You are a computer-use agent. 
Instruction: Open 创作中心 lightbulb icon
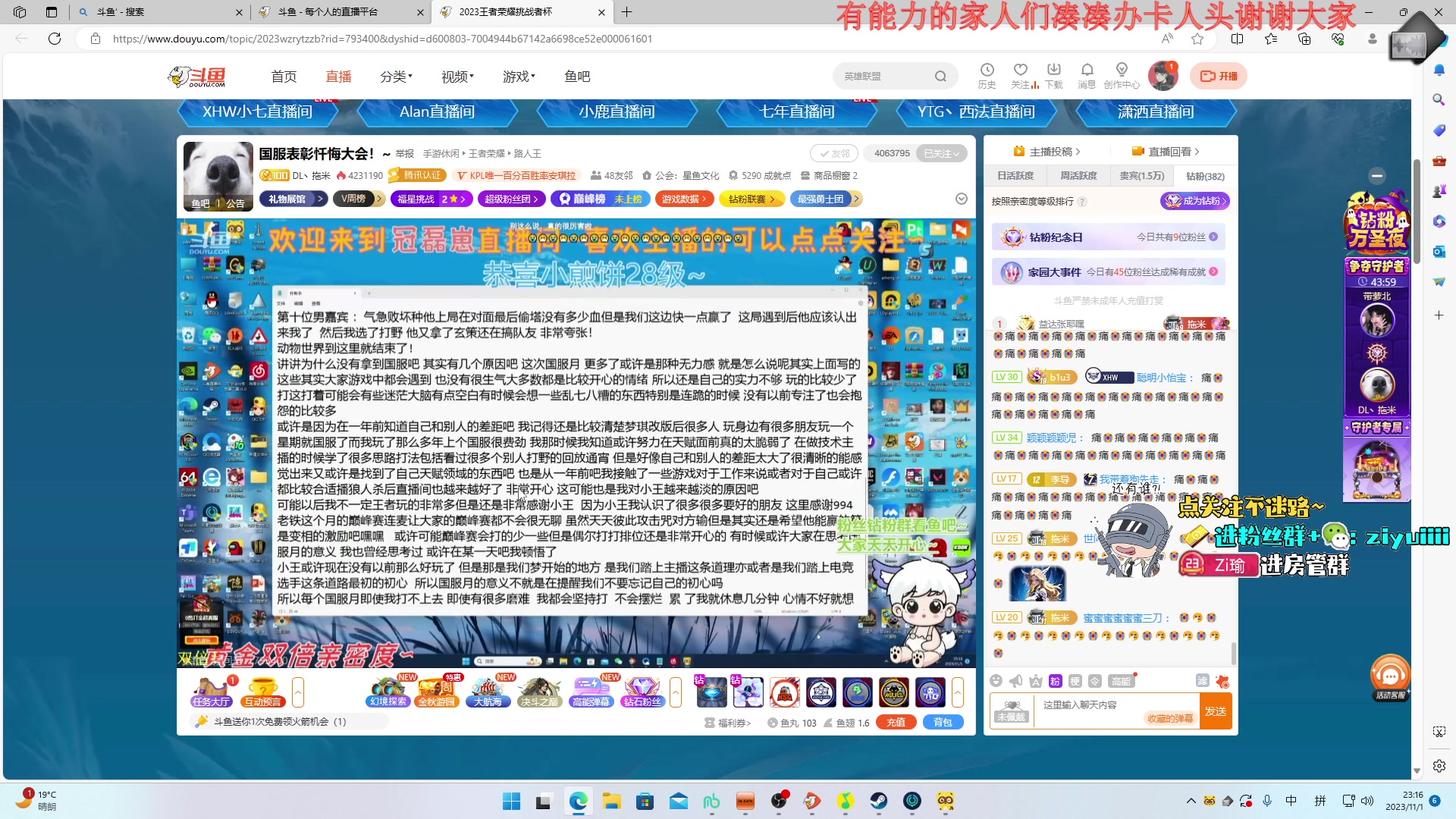(x=1122, y=75)
